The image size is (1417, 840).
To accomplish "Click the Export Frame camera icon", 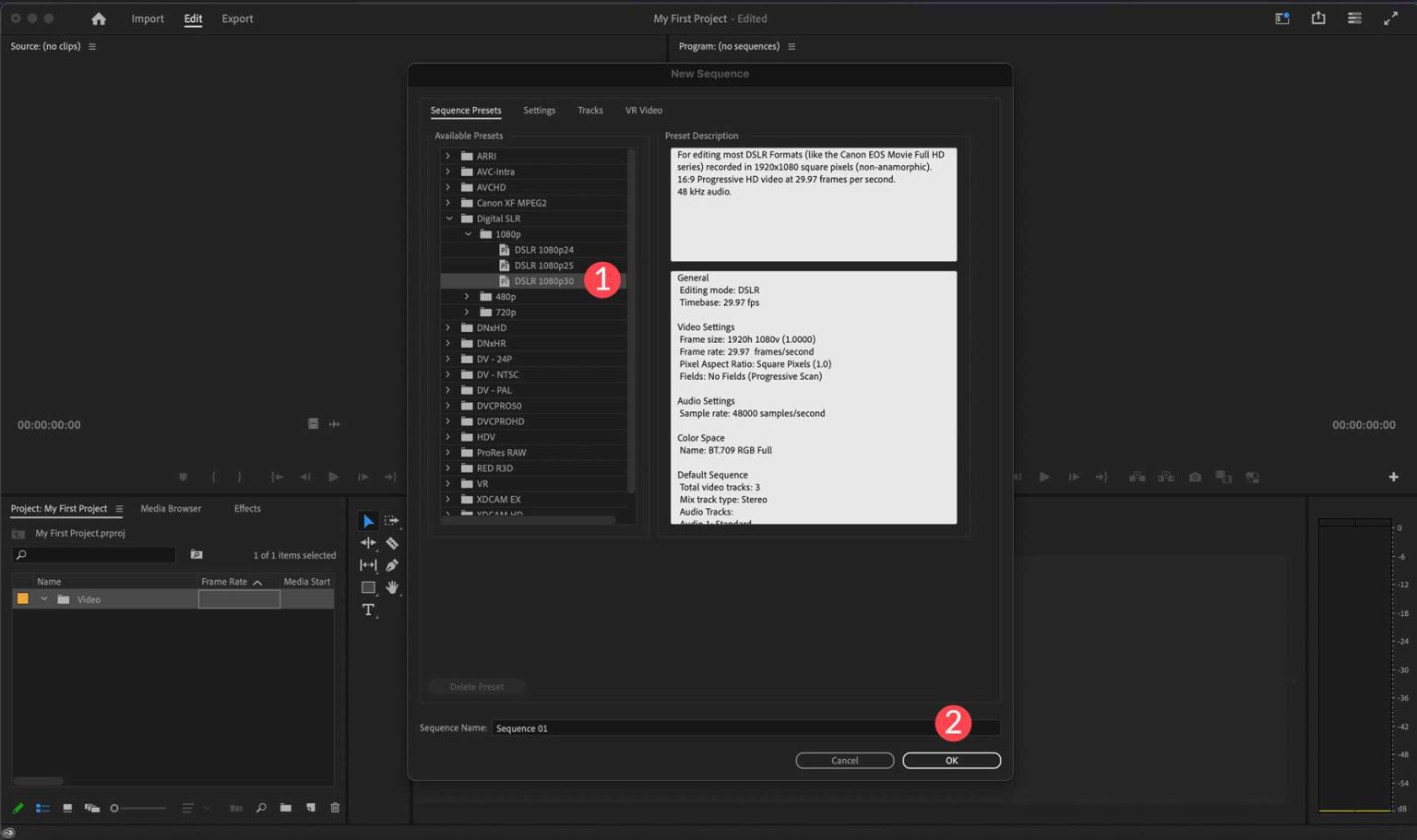I will coord(1195,477).
